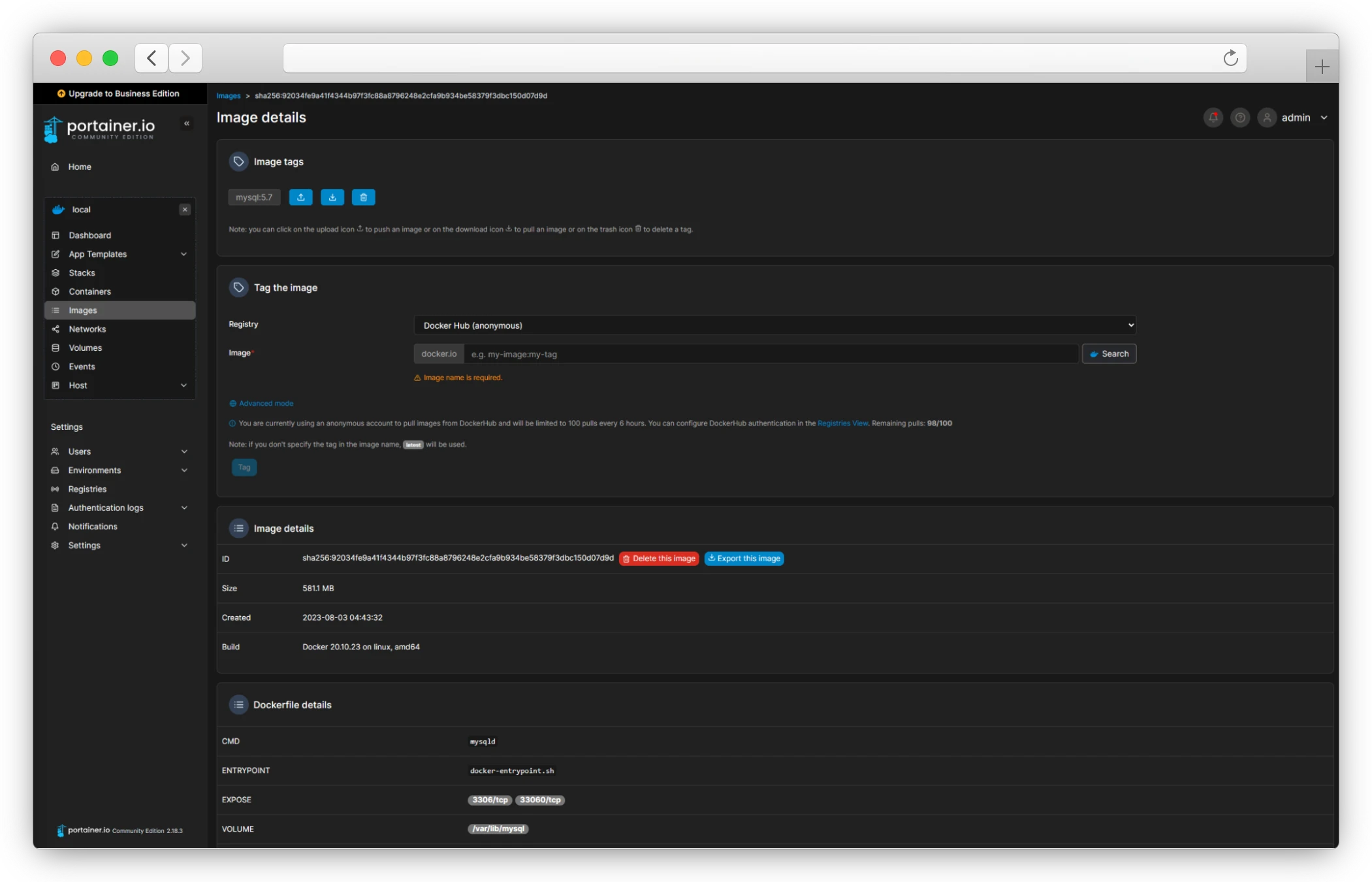Collapse the sidebar with the double chevron
This screenshot has width=1372, height=882.
(187, 123)
